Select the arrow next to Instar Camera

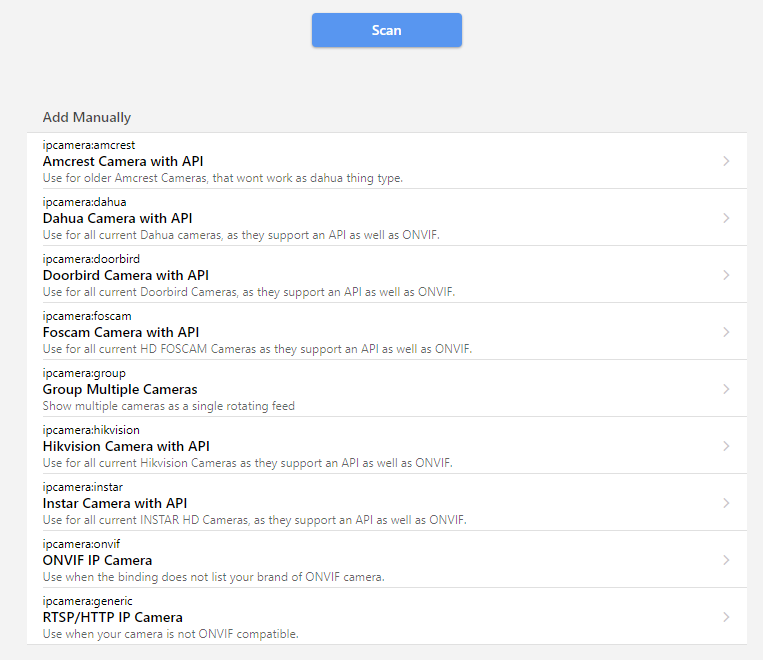[726, 503]
